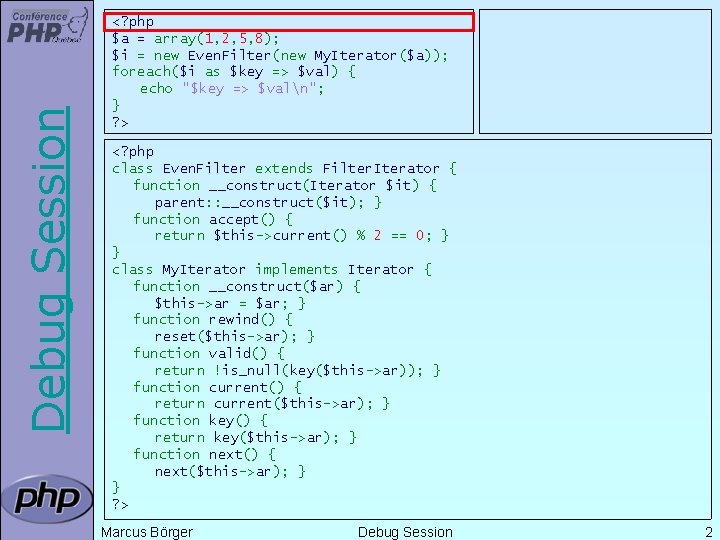Image resolution: width=720 pixels, height=540 pixels.
Task: Click the "function __construct($ar) {" line
Action: click(x=247, y=287)
